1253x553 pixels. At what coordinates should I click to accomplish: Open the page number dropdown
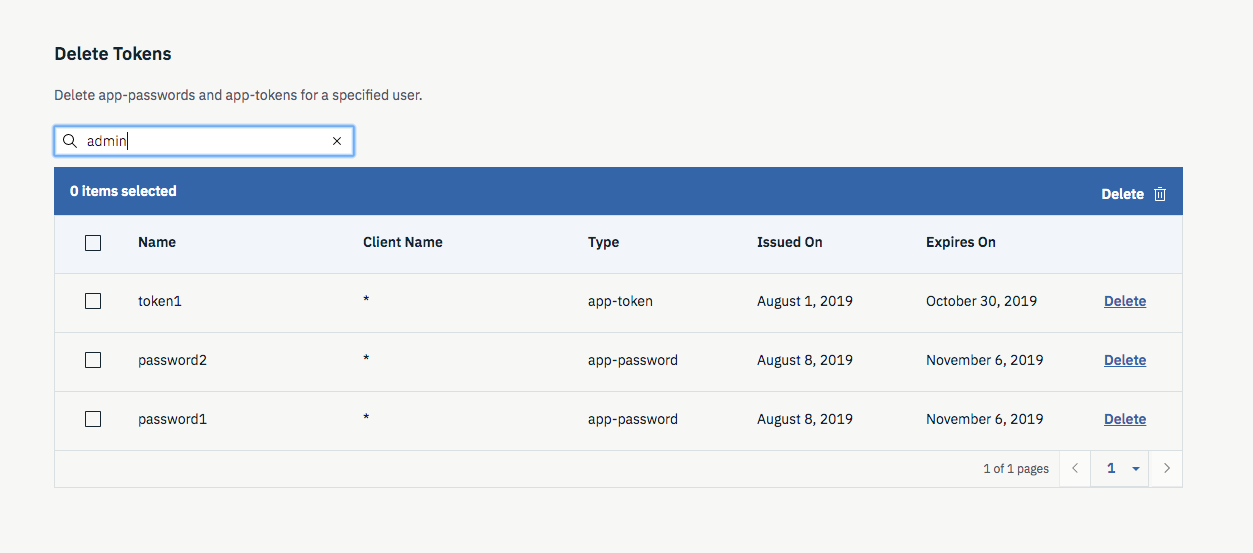pos(1123,468)
